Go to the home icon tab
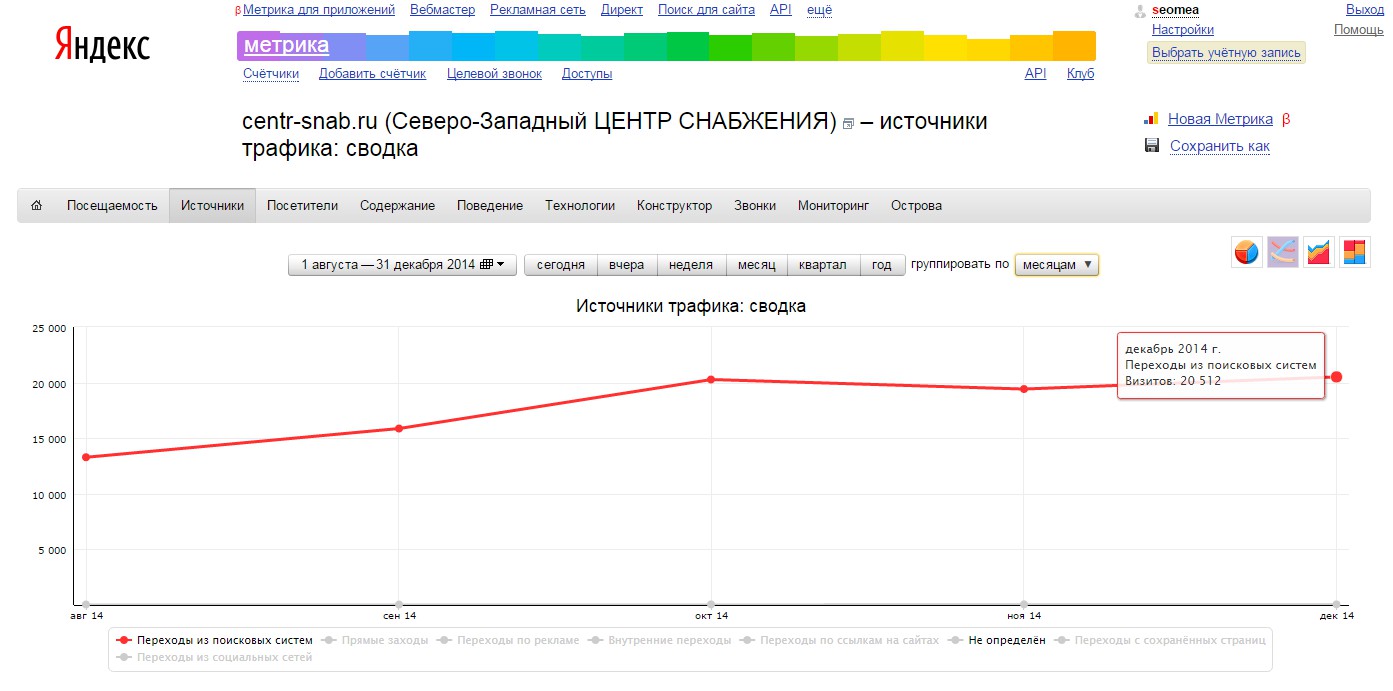 click(x=37, y=206)
